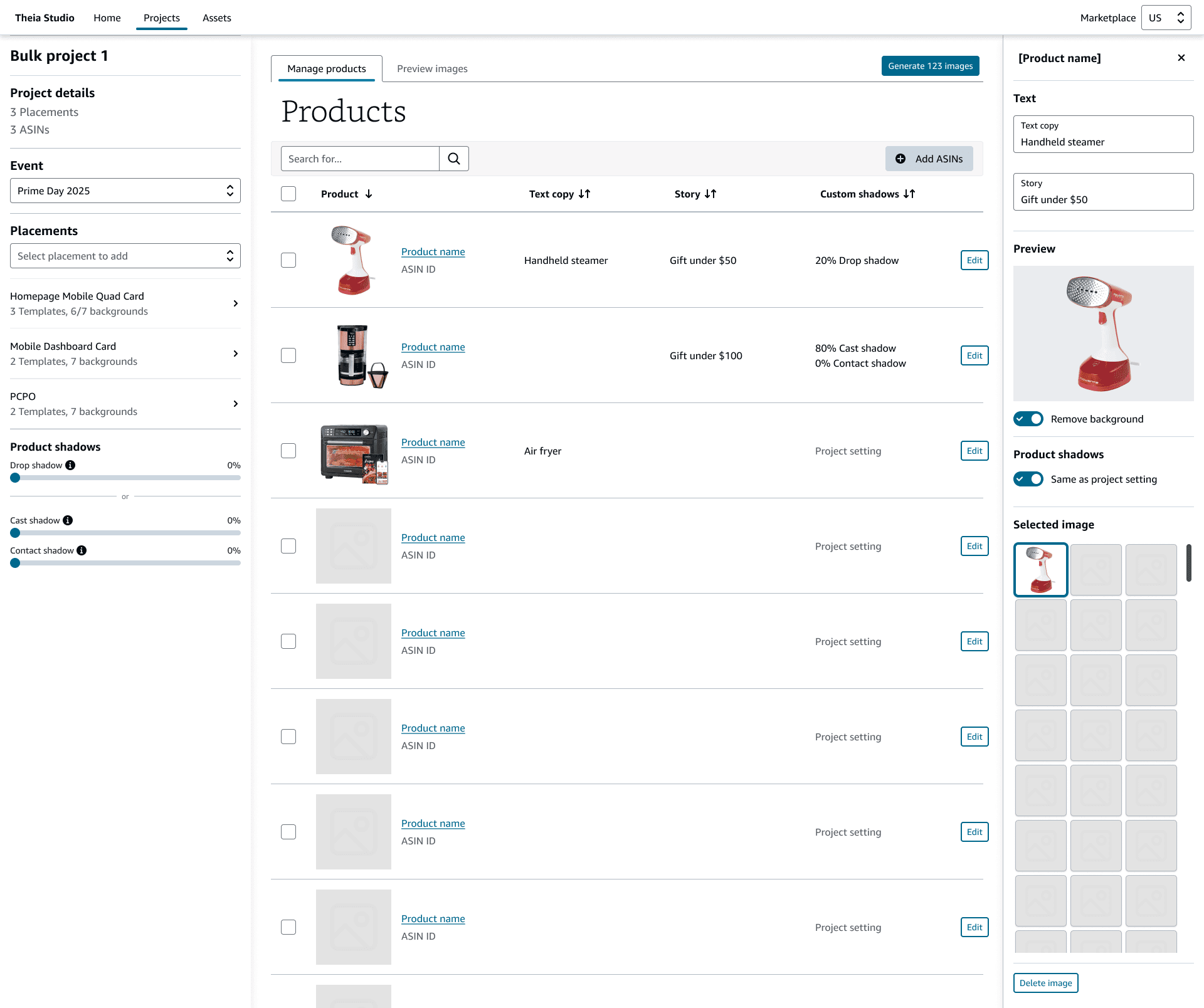The width and height of the screenshot is (1204, 1008).
Task: Show Drop shadow info tooltip icon
Action: (70, 465)
